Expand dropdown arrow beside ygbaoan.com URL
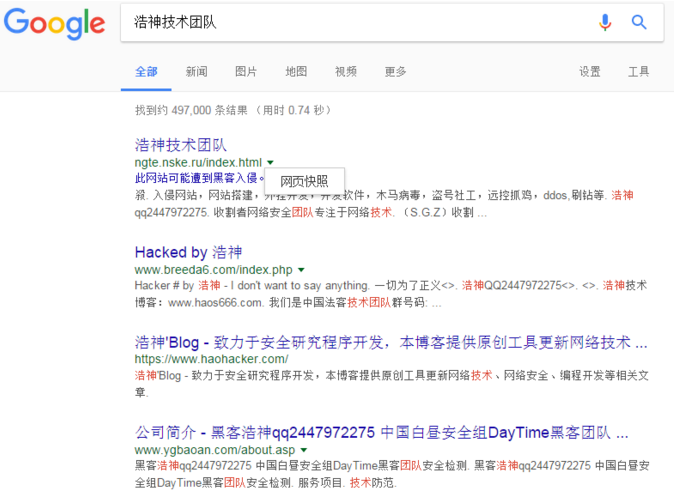Screen dimensions: 674x494 coord(304,450)
